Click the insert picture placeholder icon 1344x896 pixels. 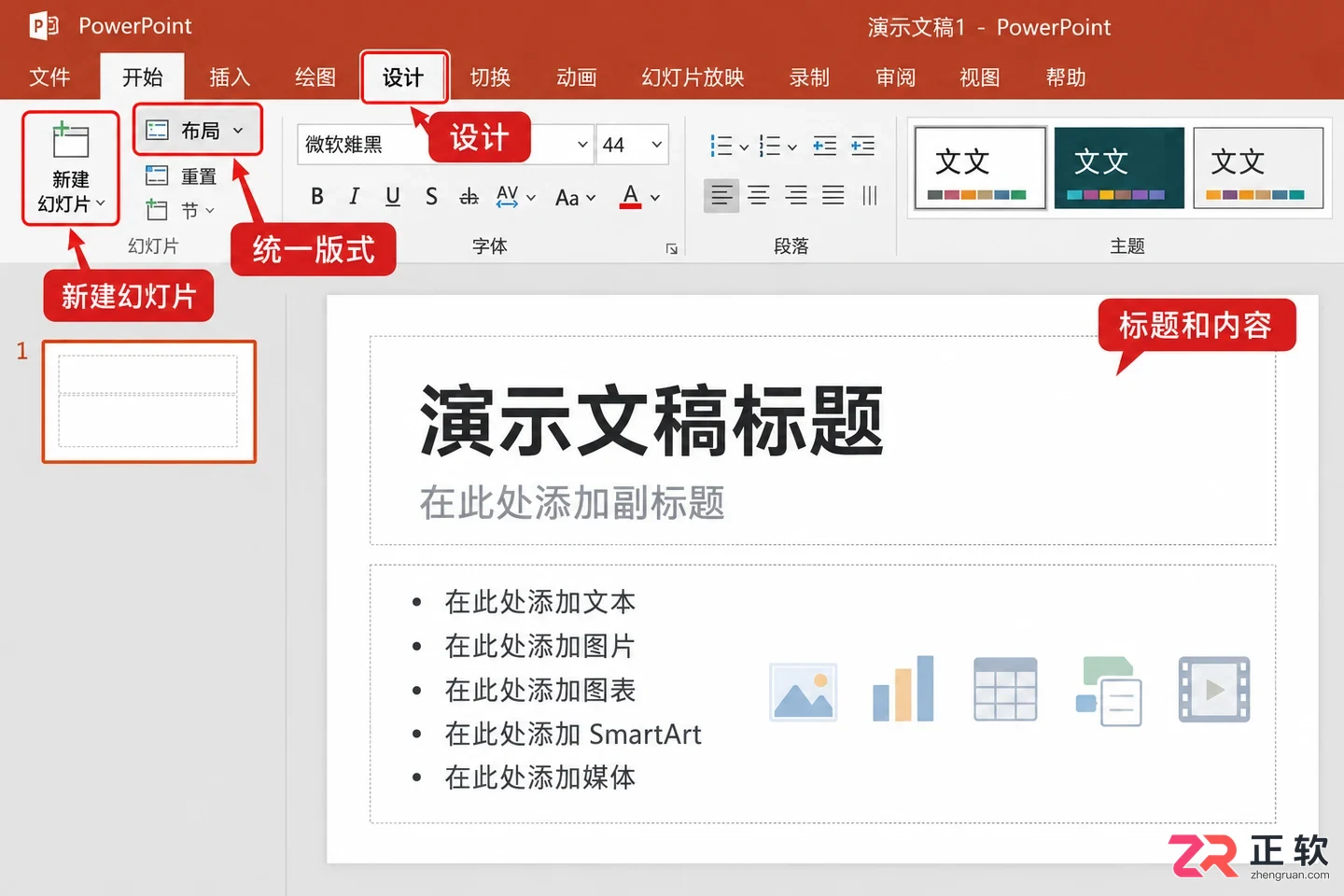803,692
